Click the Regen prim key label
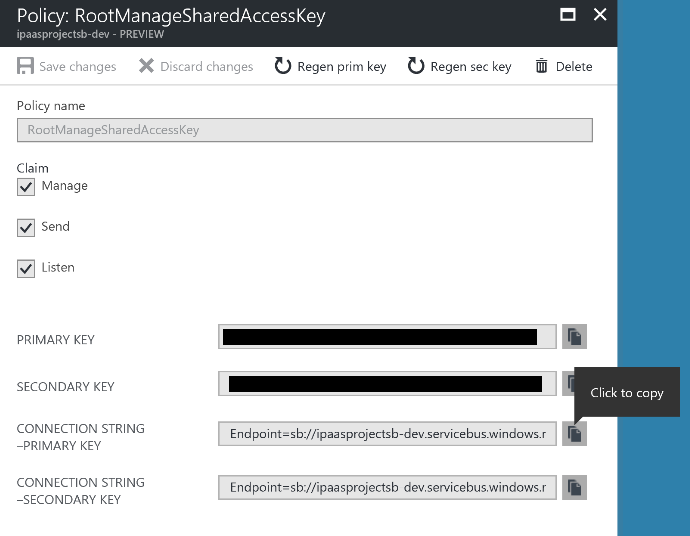 click(342, 66)
